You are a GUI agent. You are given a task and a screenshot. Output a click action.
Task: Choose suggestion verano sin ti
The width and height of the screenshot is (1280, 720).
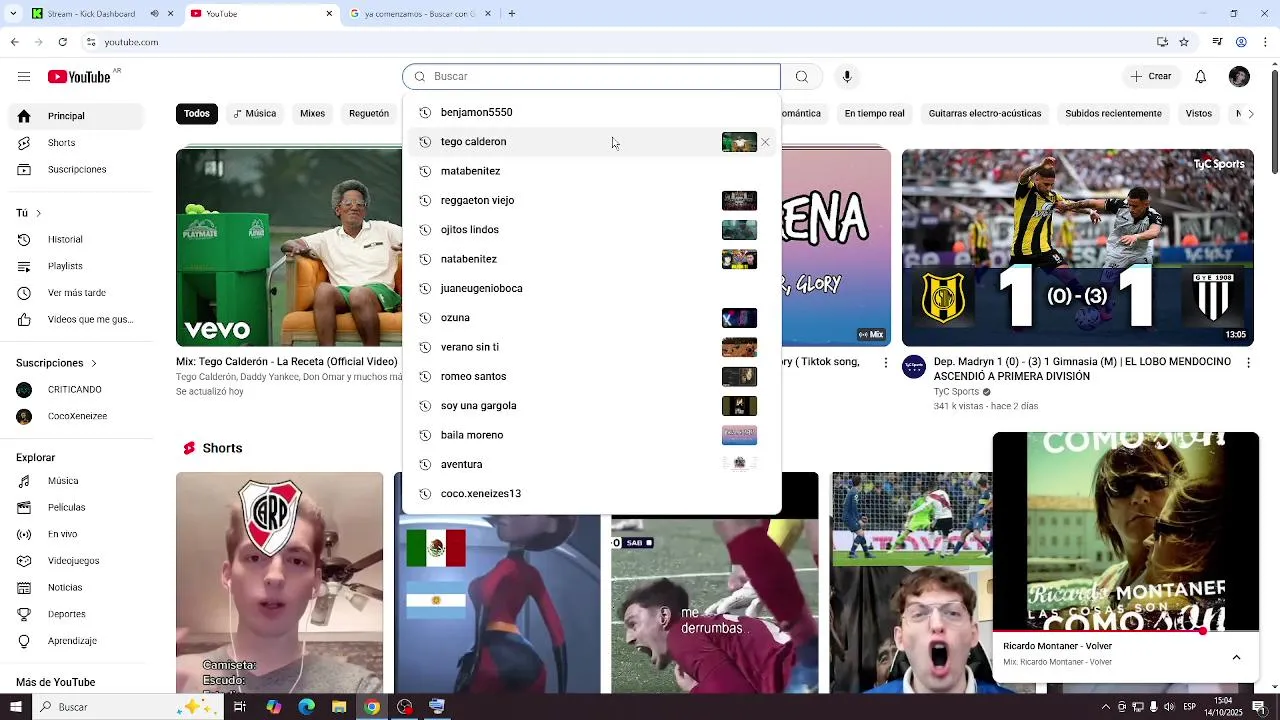point(591,347)
